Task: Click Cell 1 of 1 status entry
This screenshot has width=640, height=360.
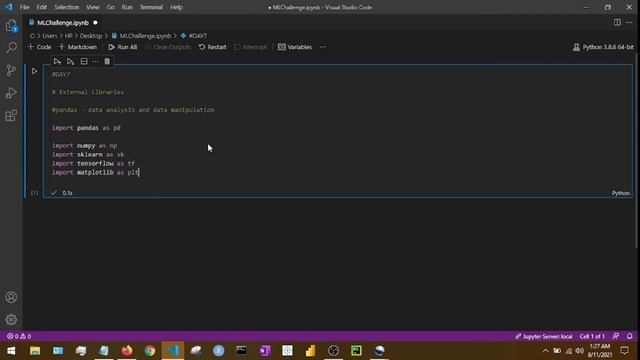Action: pos(592,336)
